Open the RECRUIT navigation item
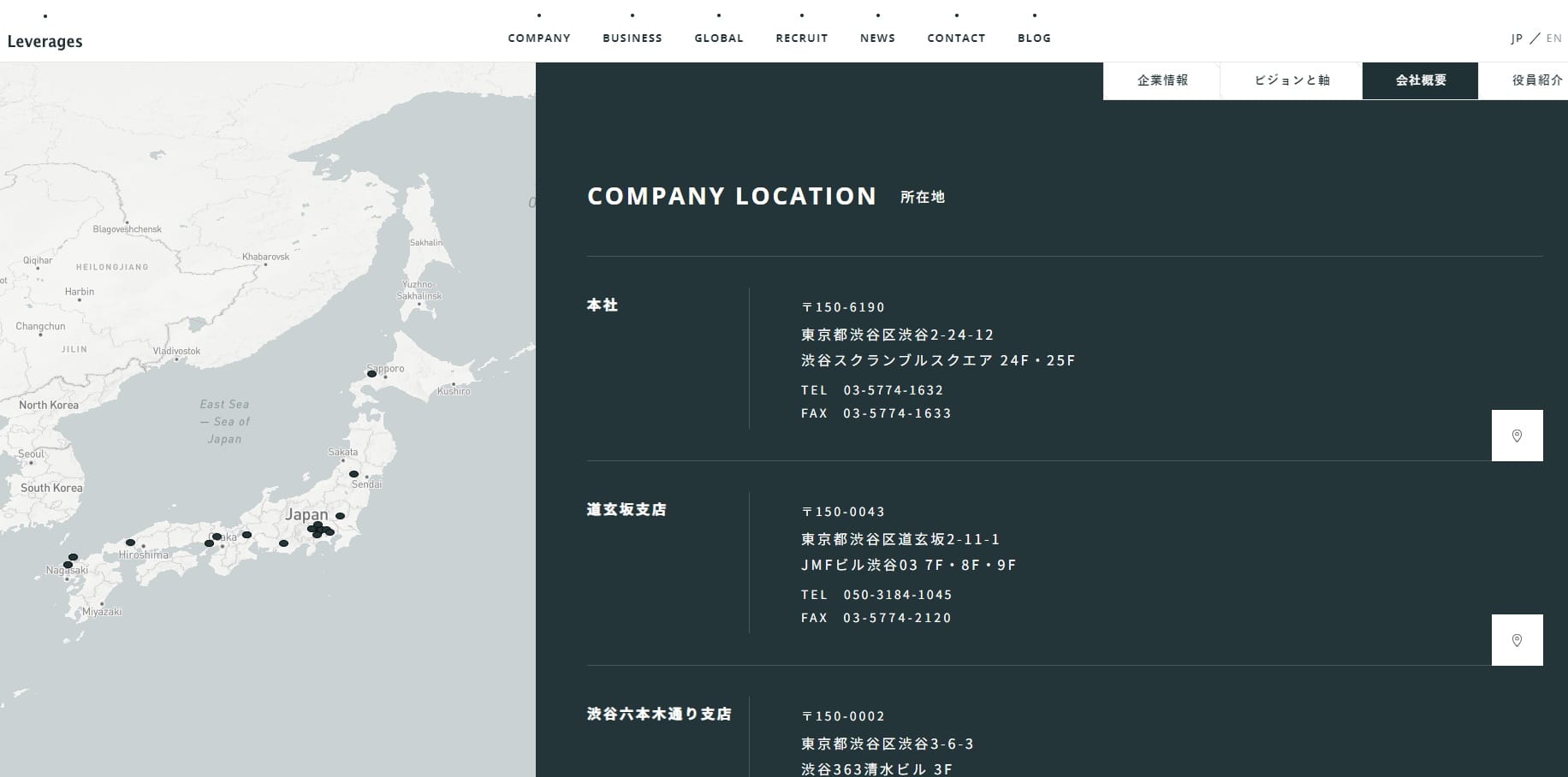This screenshot has width=1568, height=777. click(x=801, y=38)
